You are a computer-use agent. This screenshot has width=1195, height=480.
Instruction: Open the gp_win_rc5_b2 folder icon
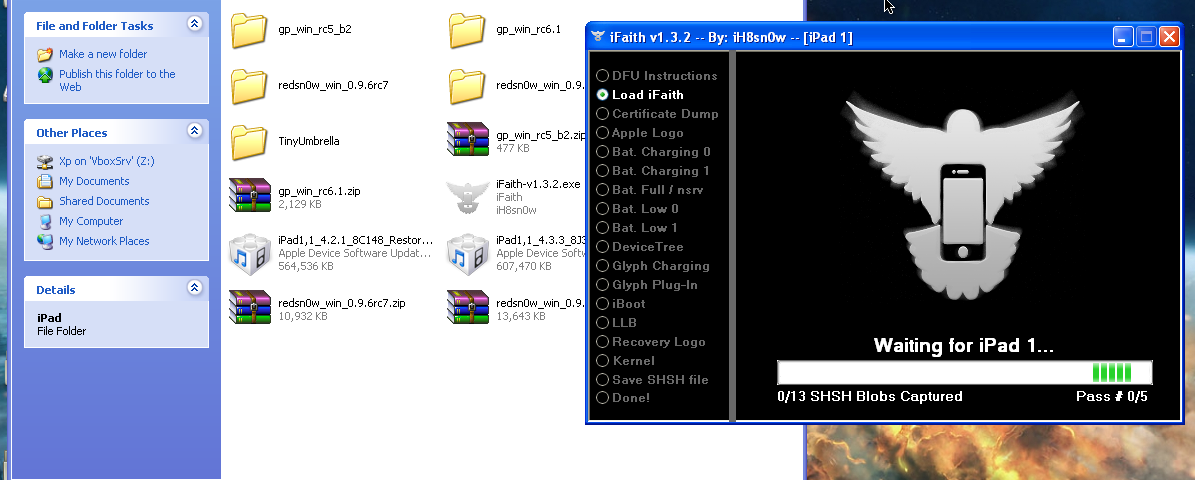[249, 30]
